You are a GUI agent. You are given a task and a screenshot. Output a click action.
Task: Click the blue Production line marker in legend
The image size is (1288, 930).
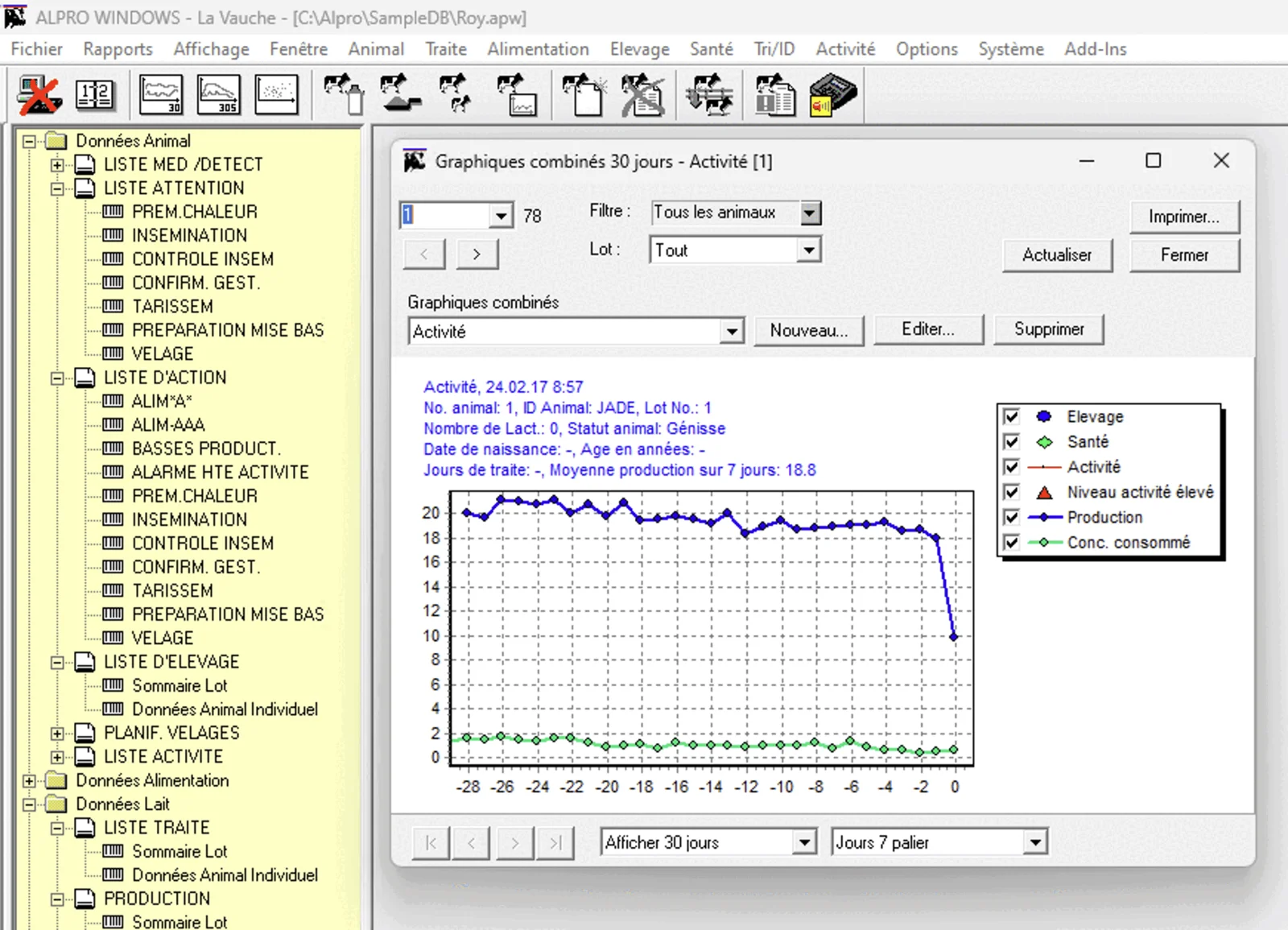pyautogui.click(x=1044, y=517)
